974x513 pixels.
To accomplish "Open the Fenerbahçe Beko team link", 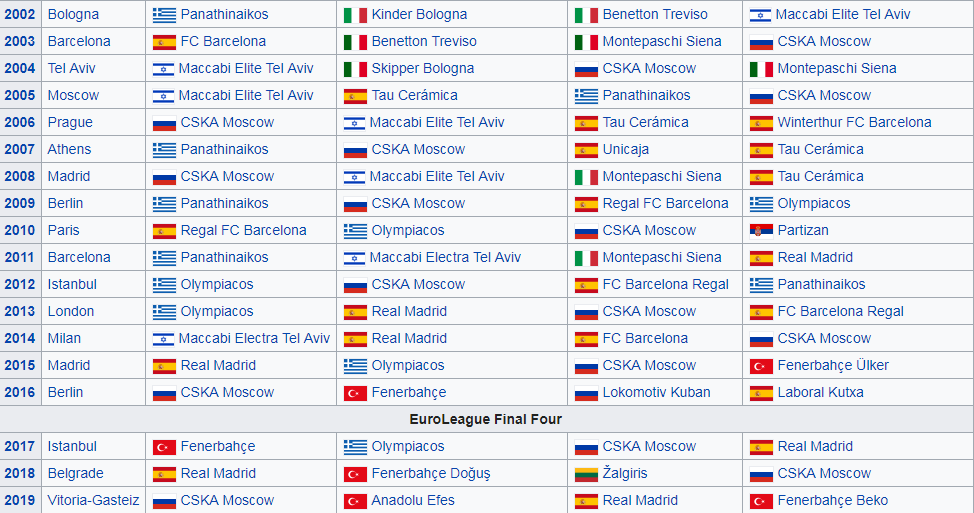I will click(x=832, y=500).
